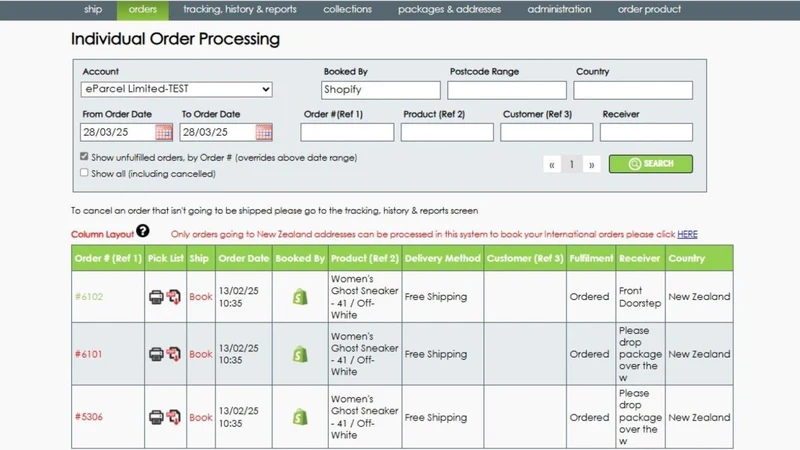Open the ship tab

tap(93, 9)
